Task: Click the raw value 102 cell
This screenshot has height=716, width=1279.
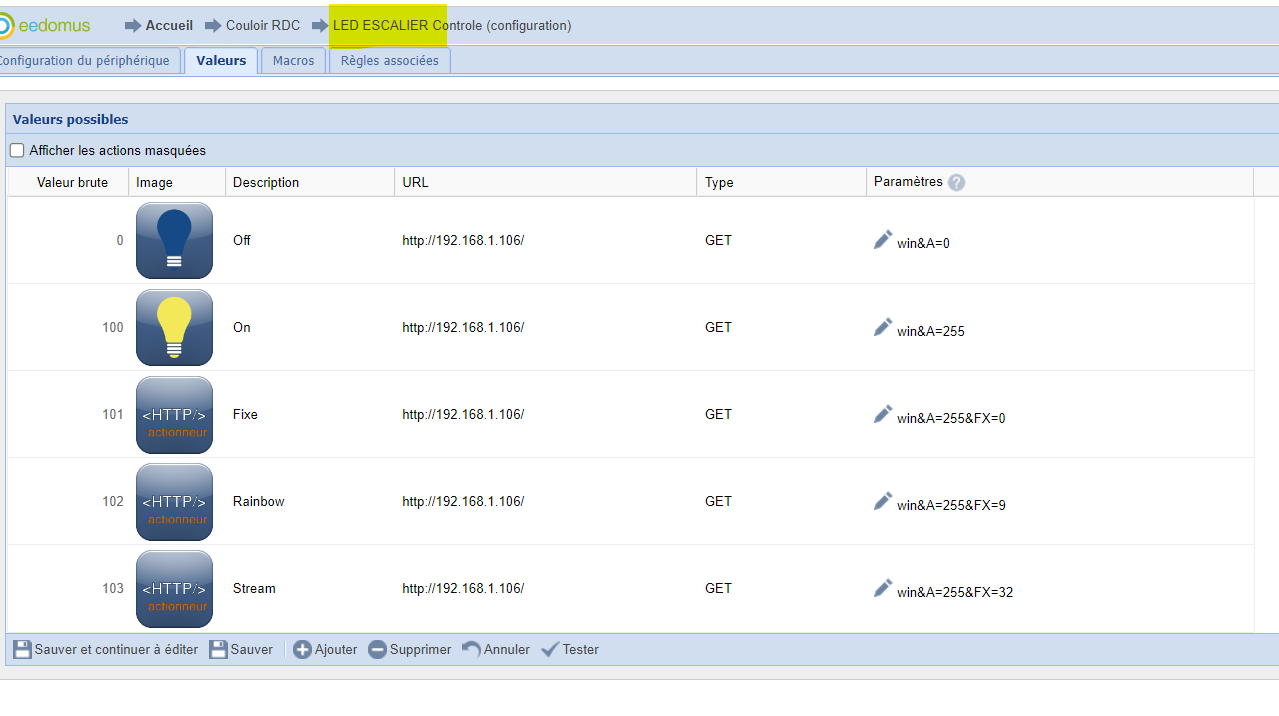Action: click(x=68, y=501)
